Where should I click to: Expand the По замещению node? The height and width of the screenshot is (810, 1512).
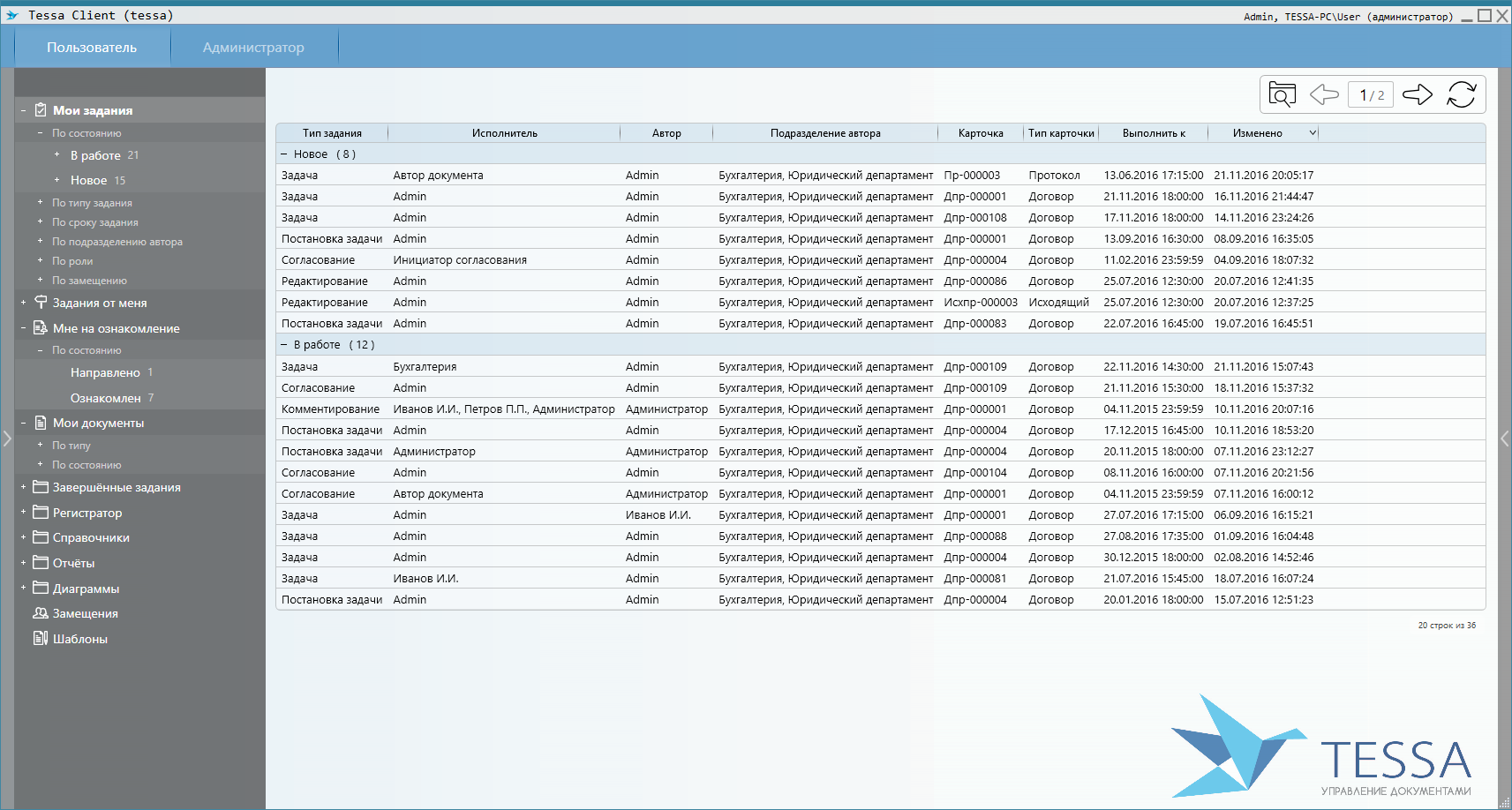coord(40,280)
